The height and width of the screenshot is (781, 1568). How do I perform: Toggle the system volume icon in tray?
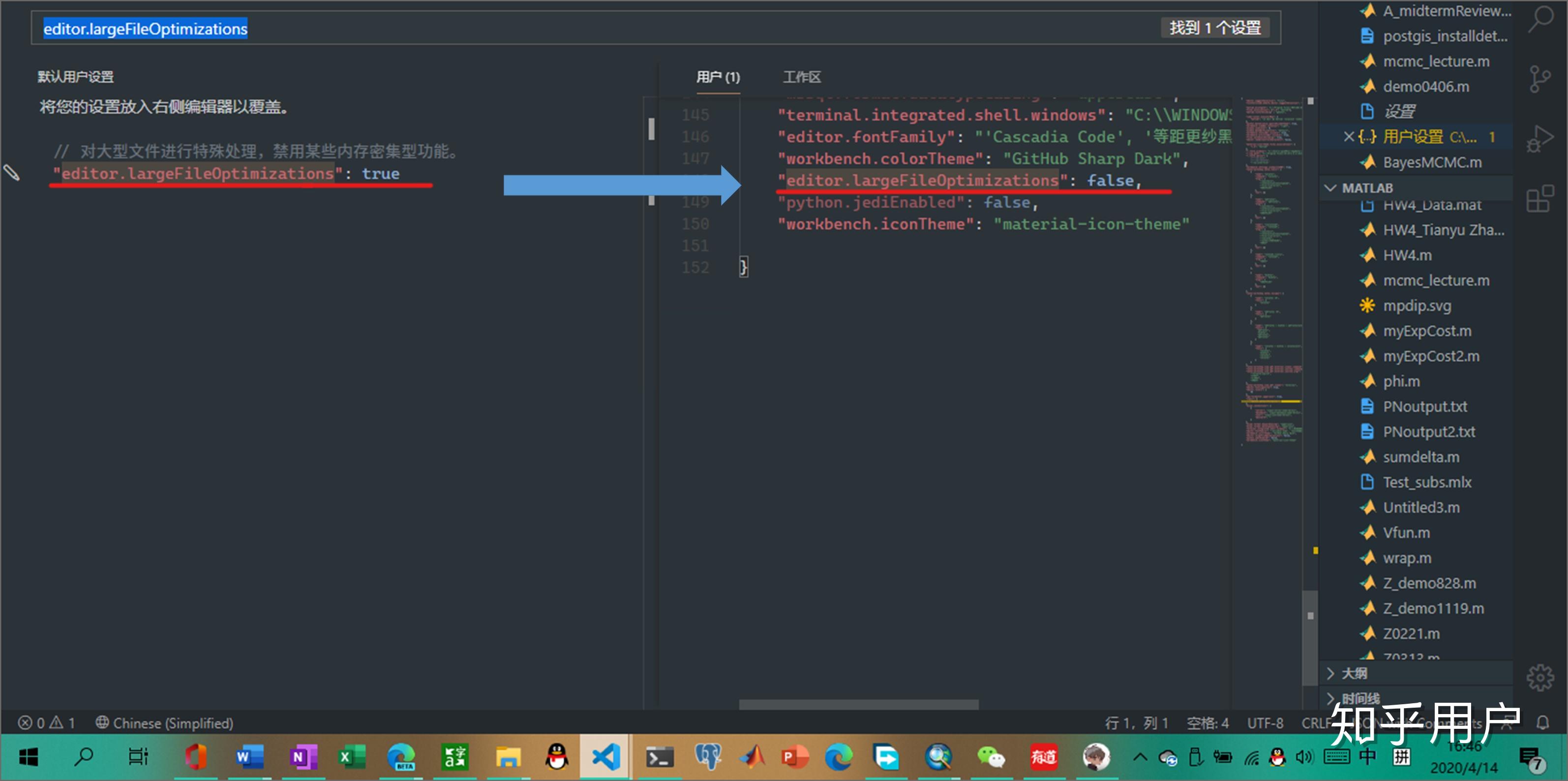(x=1303, y=757)
